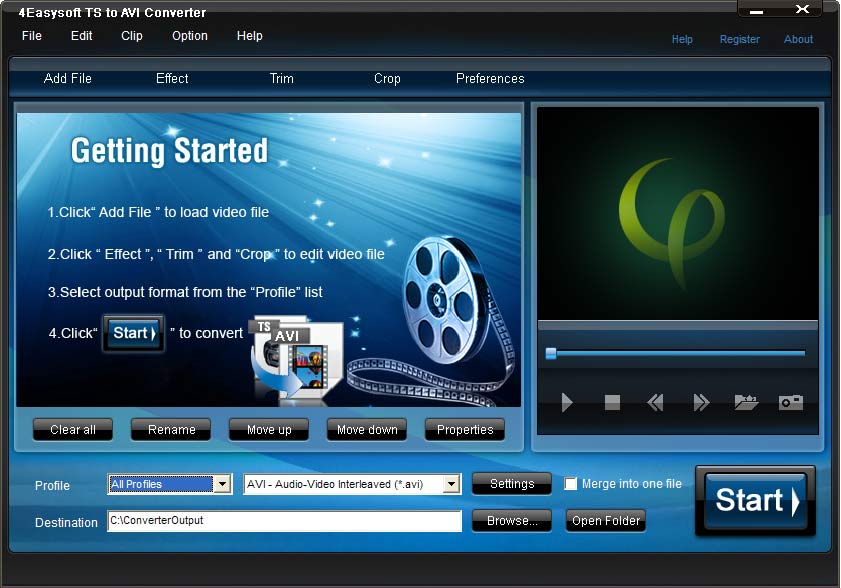Open the Option menu
841x588 pixels.
click(x=189, y=35)
